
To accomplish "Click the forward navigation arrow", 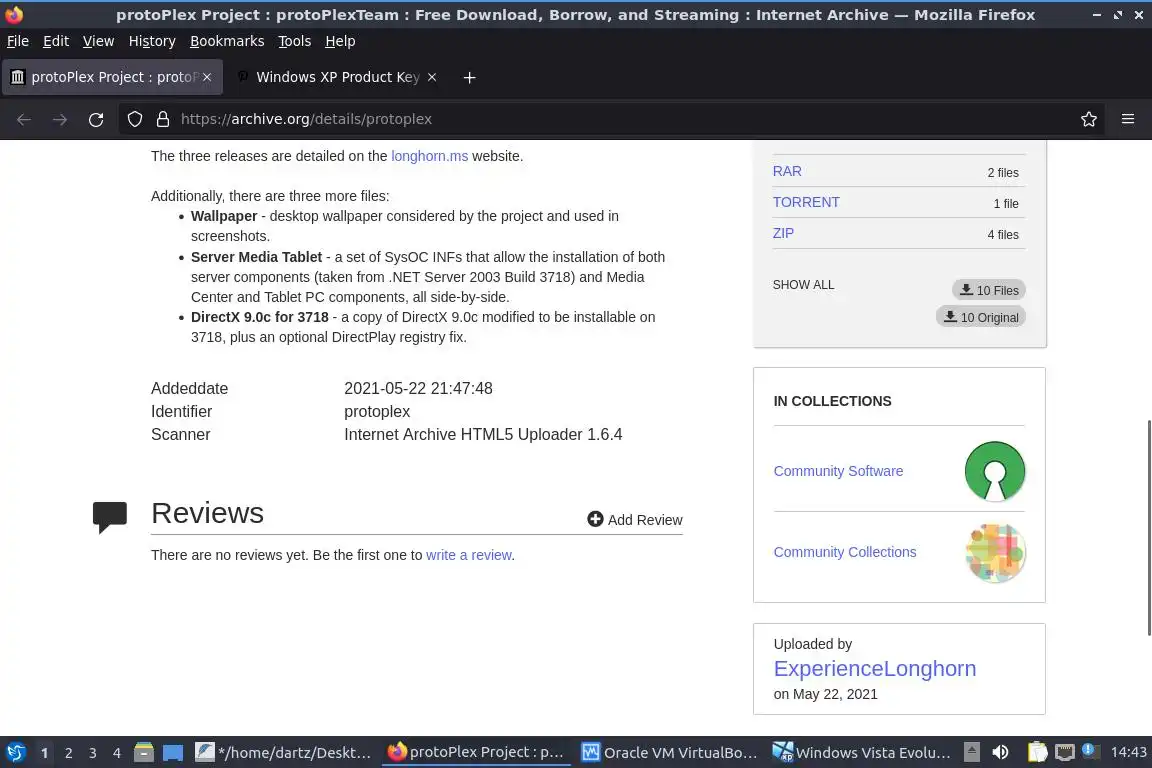I will [60, 119].
